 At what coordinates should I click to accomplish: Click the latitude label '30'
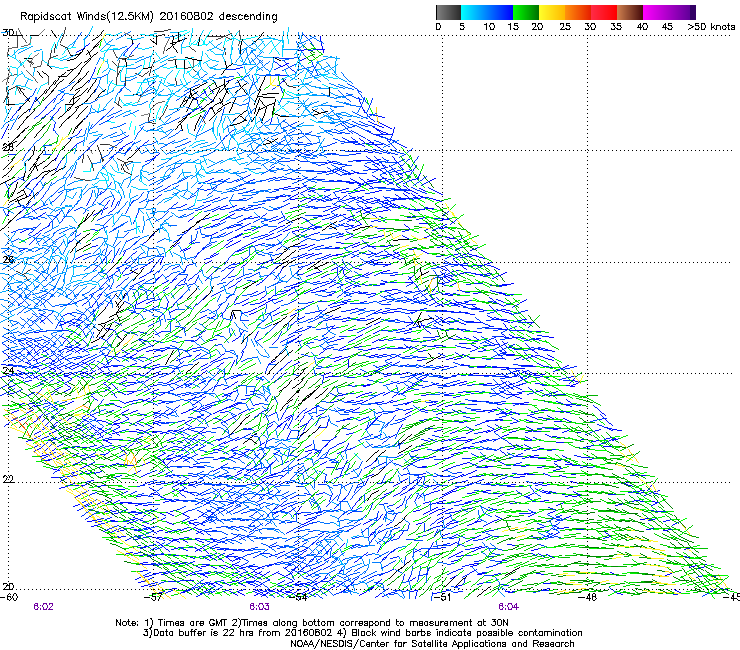pyautogui.click(x=8, y=33)
